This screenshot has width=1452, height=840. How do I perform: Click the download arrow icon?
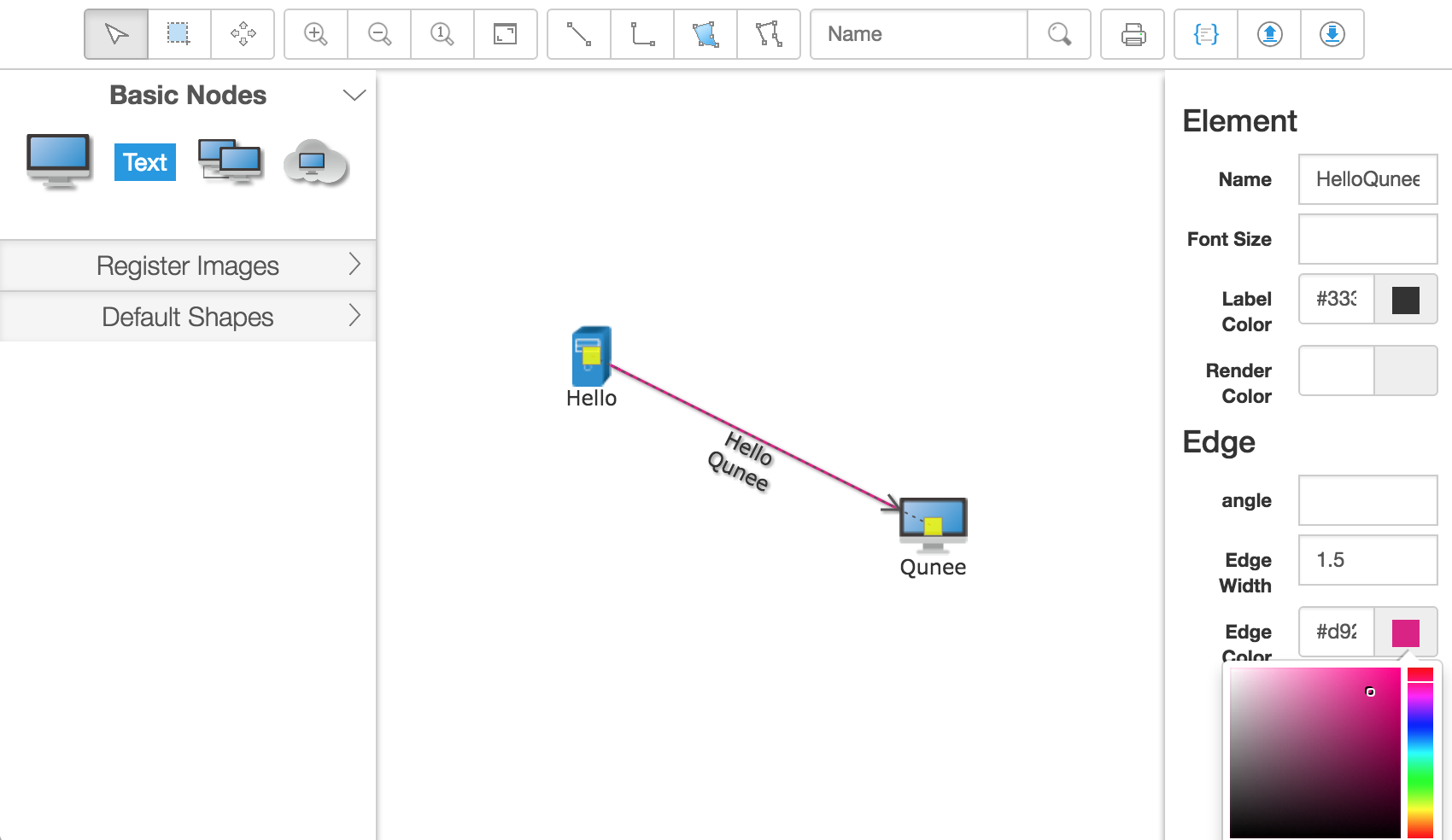(x=1332, y=34)
